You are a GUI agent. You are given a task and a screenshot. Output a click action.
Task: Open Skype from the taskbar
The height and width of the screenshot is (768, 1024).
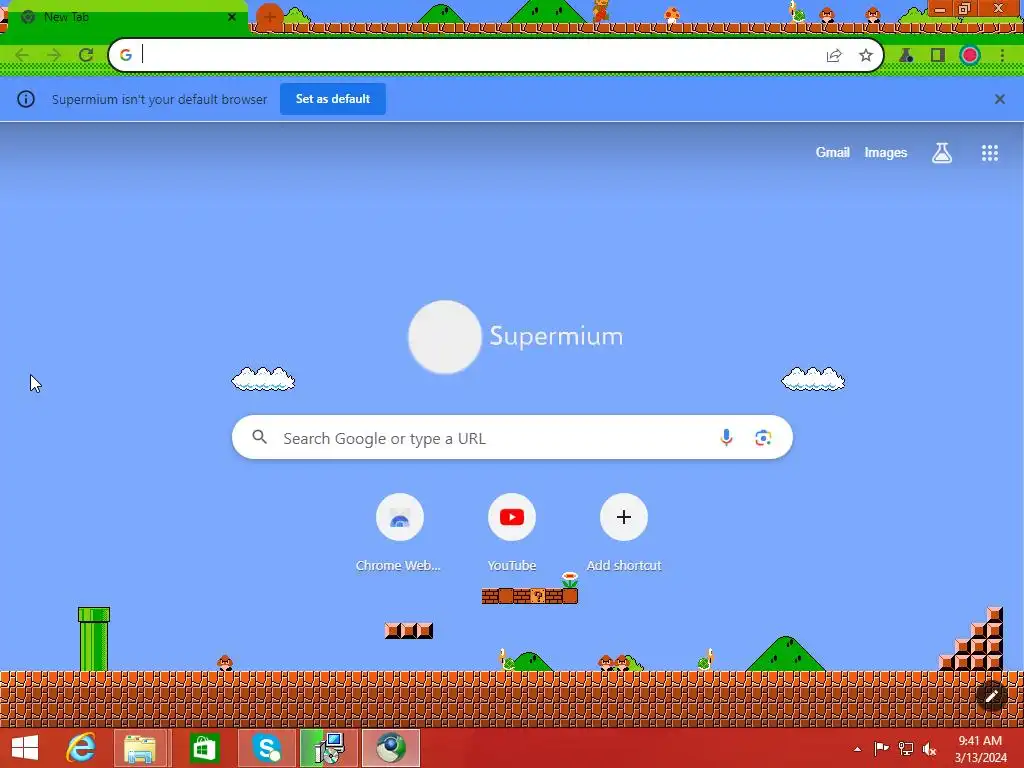tap(266, 748)
